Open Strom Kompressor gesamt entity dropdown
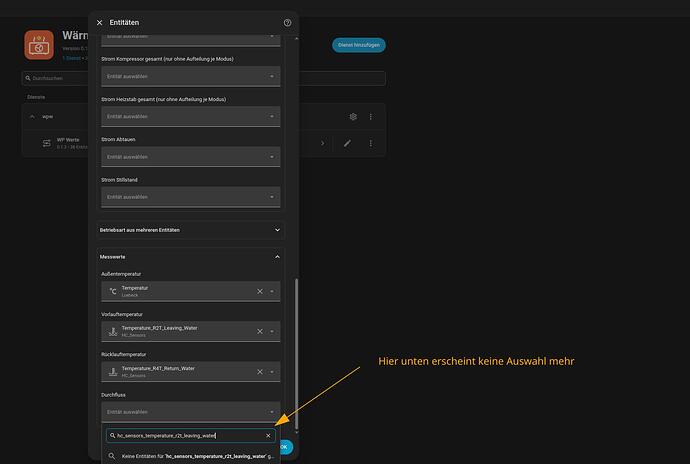This screenshot has width=690, height=464. pos(191,76)
